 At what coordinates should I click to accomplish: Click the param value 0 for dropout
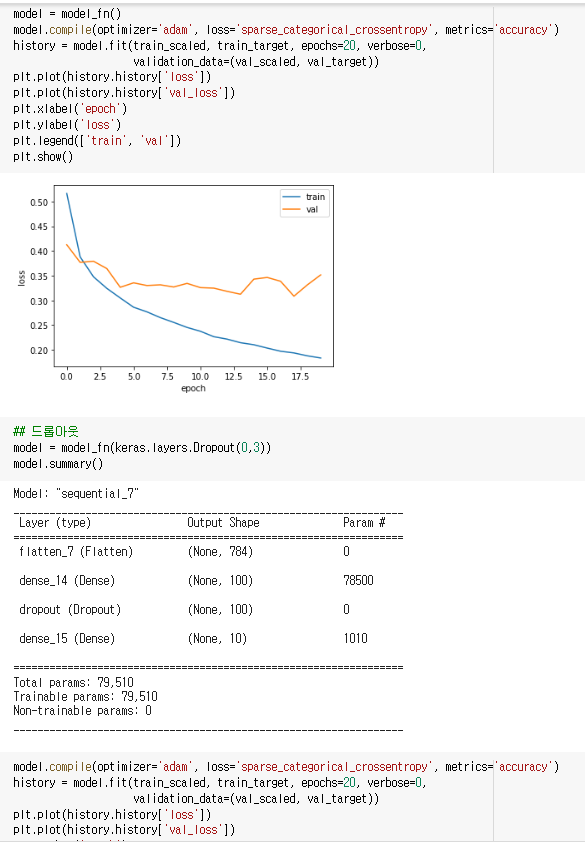(x=346, y=610)
